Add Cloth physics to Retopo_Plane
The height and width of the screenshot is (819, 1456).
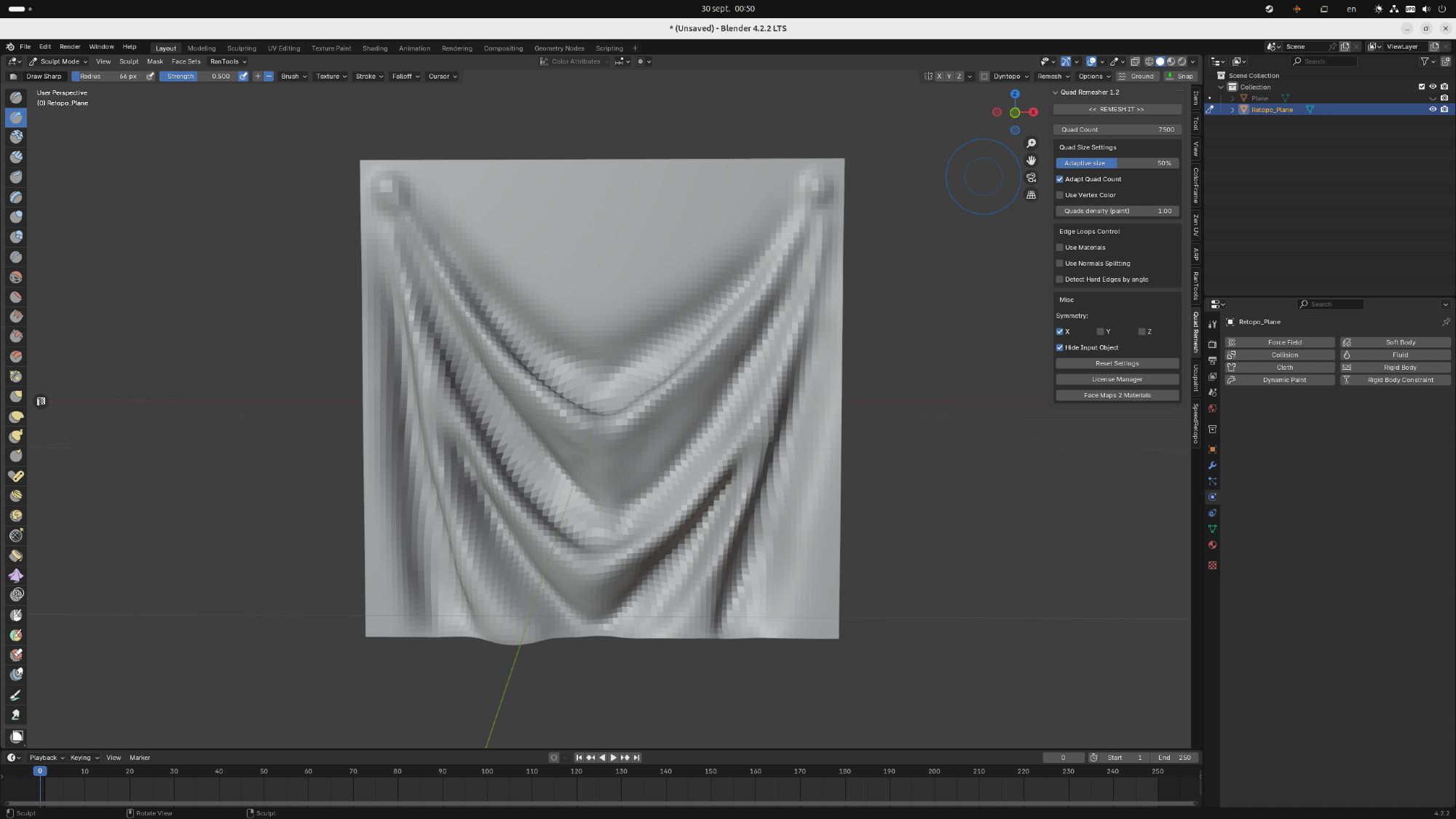pyautogui.click(x=1280, y=368)
